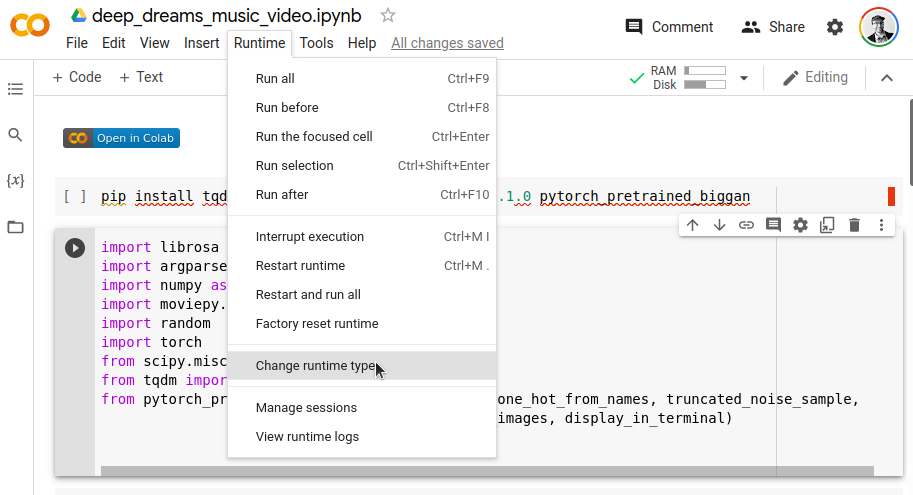The height and width of the screenshot is (495, 913).
Task: Click truncated_noise_sample in the code
Action: [759, 399]
